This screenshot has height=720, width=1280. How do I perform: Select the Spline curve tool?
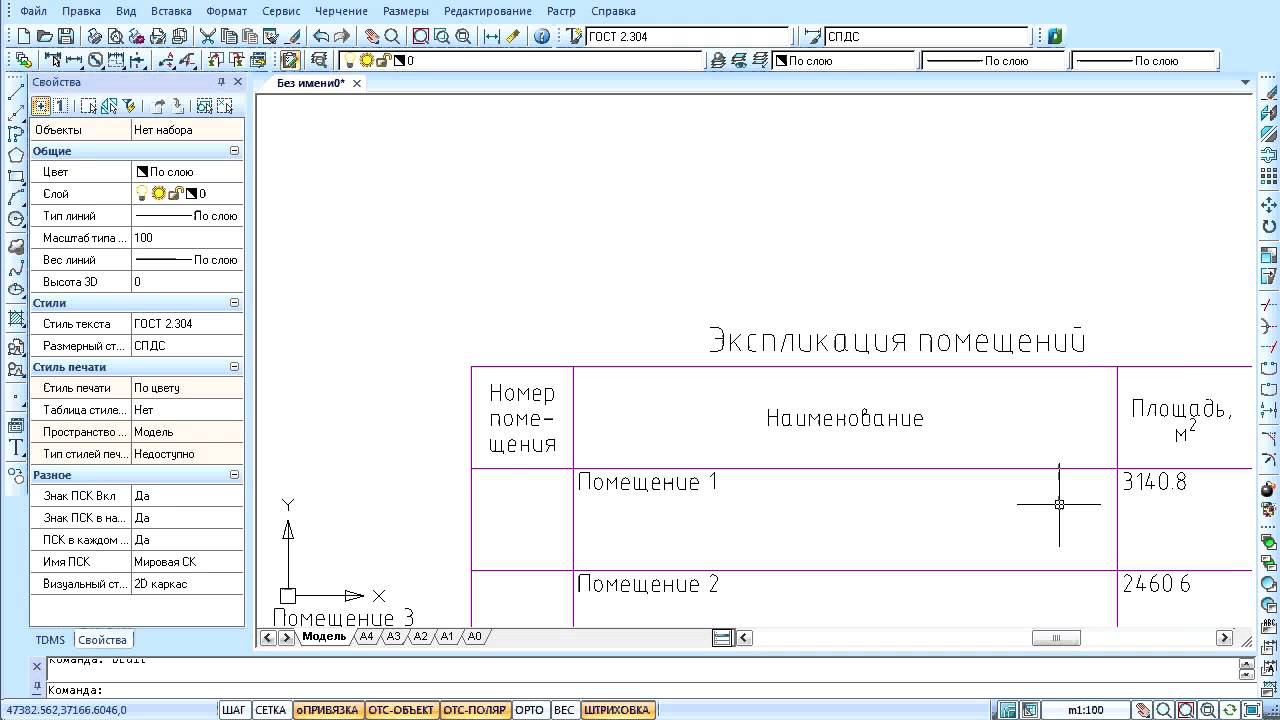[16, 269]
